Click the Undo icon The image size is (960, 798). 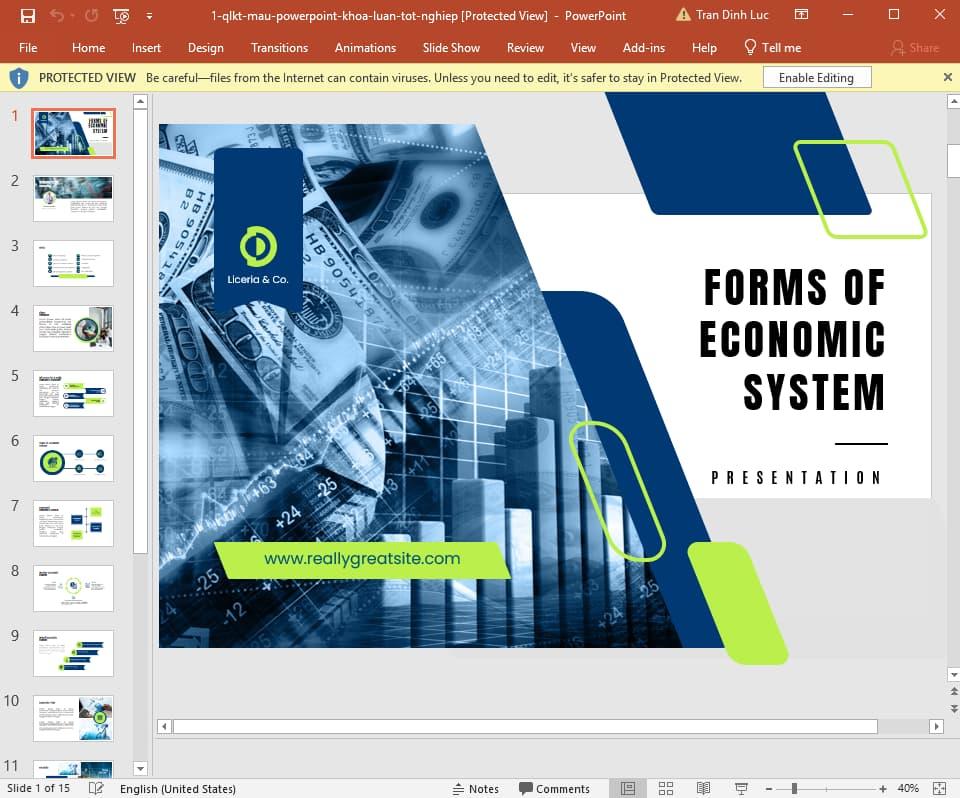(57, 16)
